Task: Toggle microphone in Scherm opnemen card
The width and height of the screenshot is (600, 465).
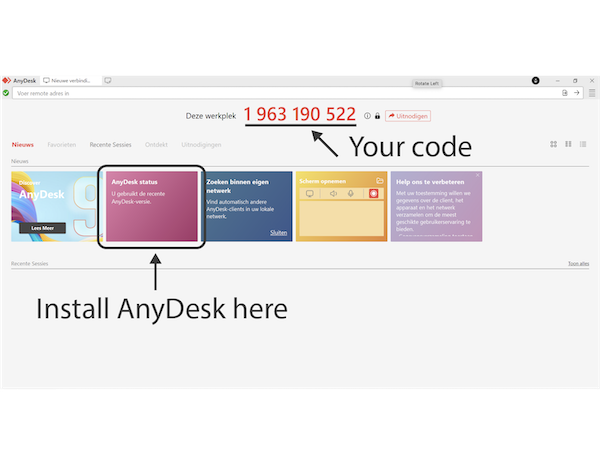Action: 351,194
